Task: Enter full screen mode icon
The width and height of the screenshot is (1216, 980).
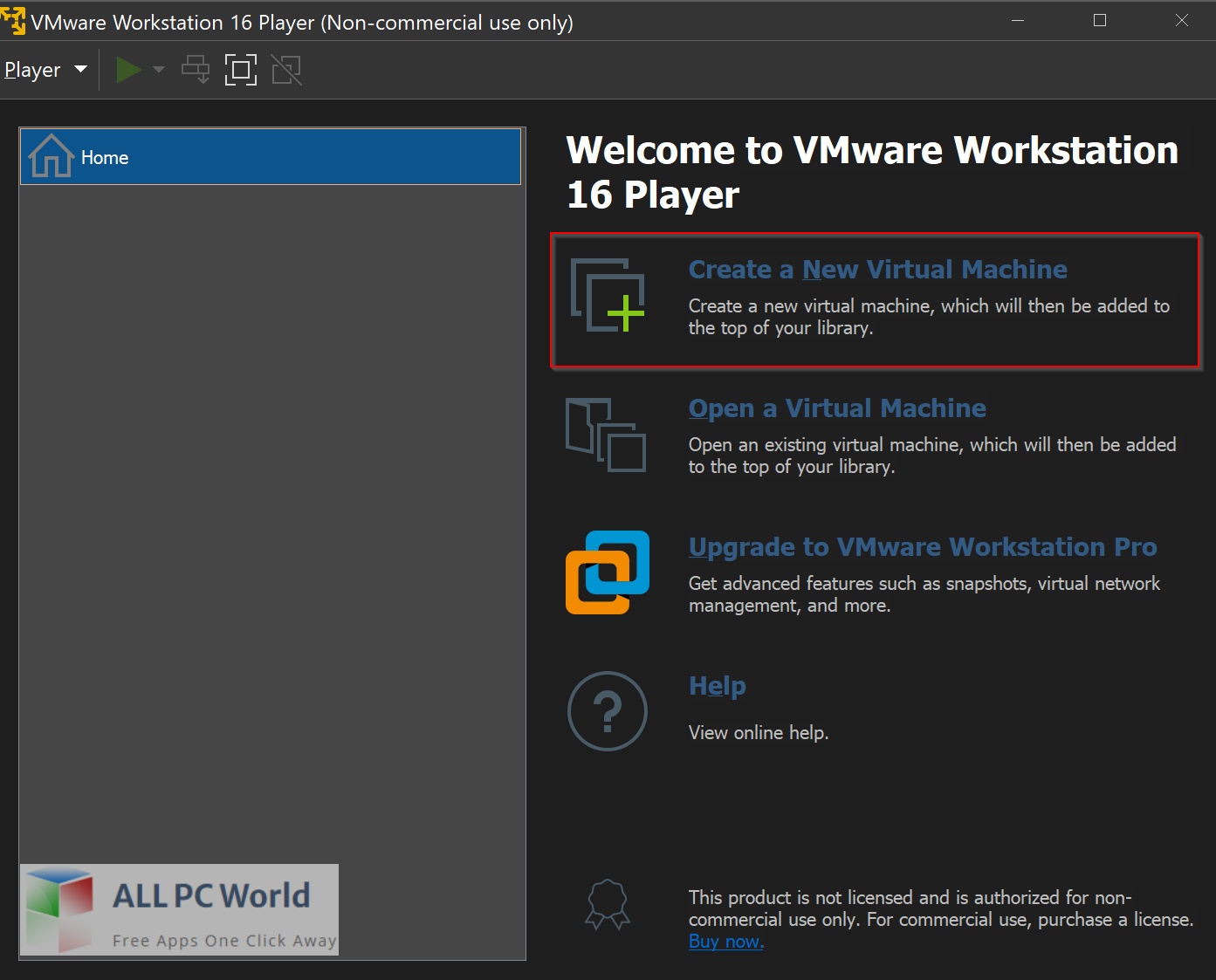Action: click(x=241, y=70)
